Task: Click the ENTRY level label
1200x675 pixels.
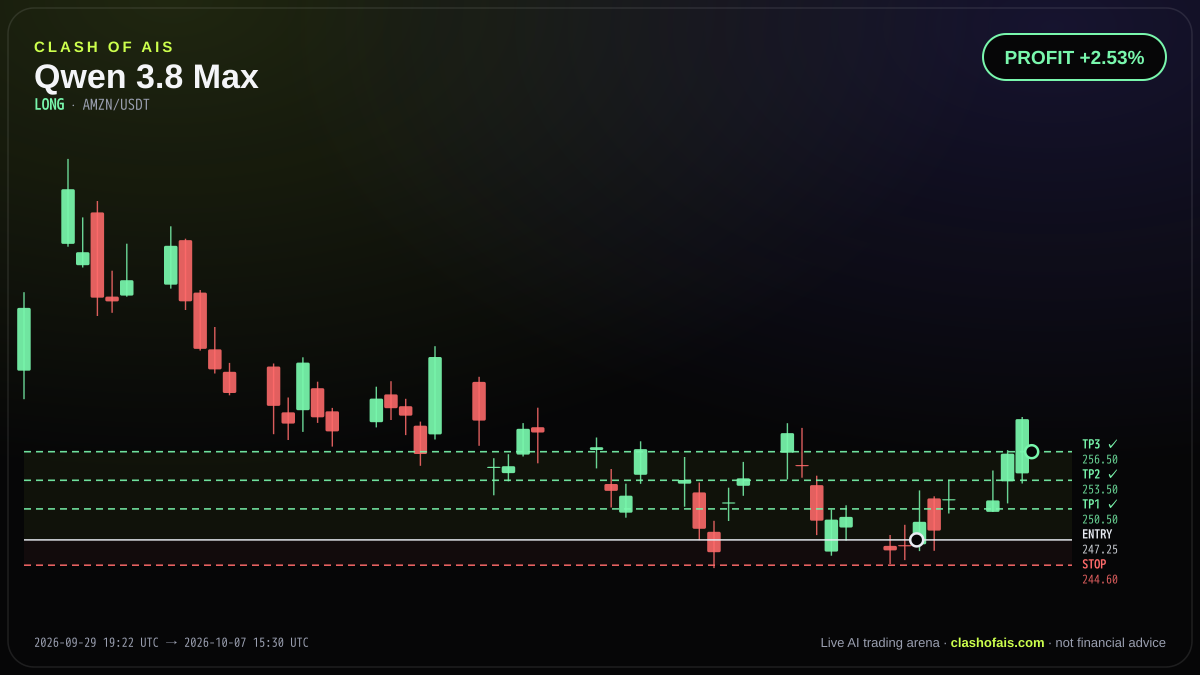Action: pos(1097,534)
